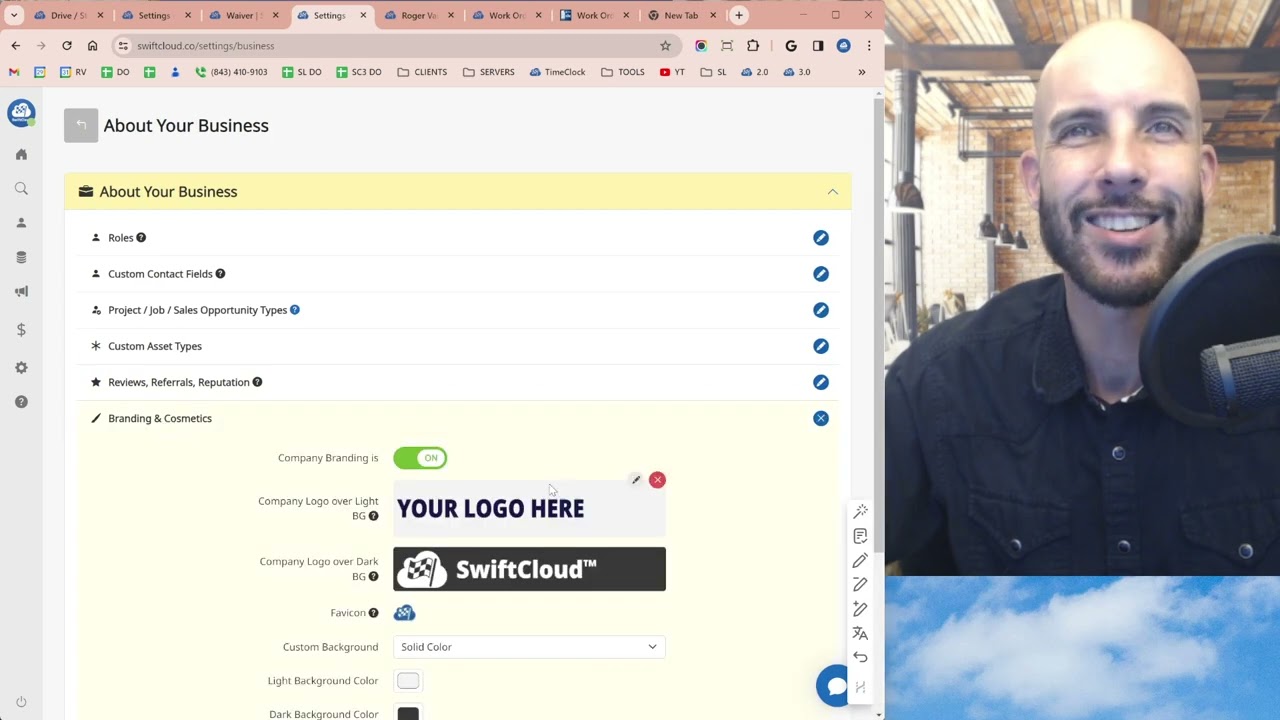Screen dimensions: 1280x720
Task: Pick the Light Background Color swatch
Action: point(408,681)
